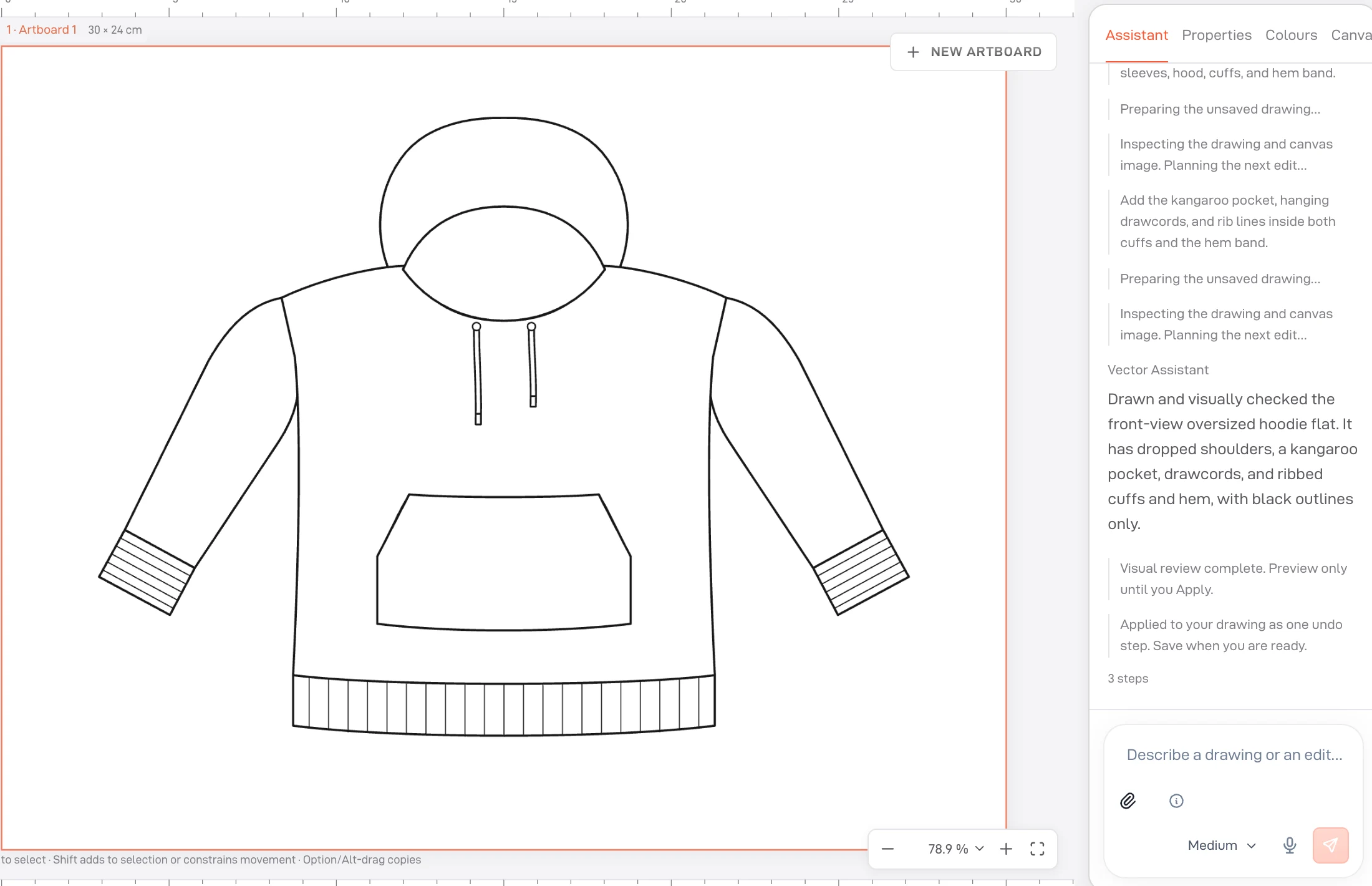Expand the 3 steps summary
The height and width of the screenshot is (886, 1372).
click(x=1128, y=679)
